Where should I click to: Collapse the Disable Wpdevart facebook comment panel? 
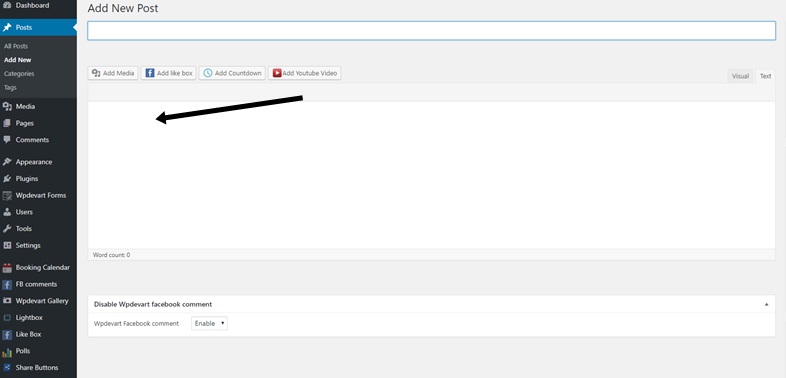(766, 304)
